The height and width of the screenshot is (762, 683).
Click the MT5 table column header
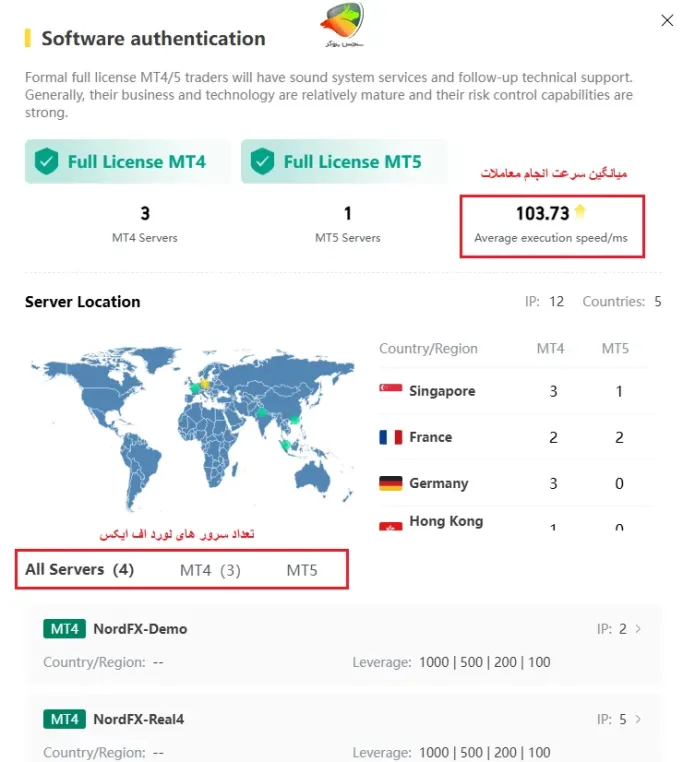pyautogui.click(x=615, y=348)
